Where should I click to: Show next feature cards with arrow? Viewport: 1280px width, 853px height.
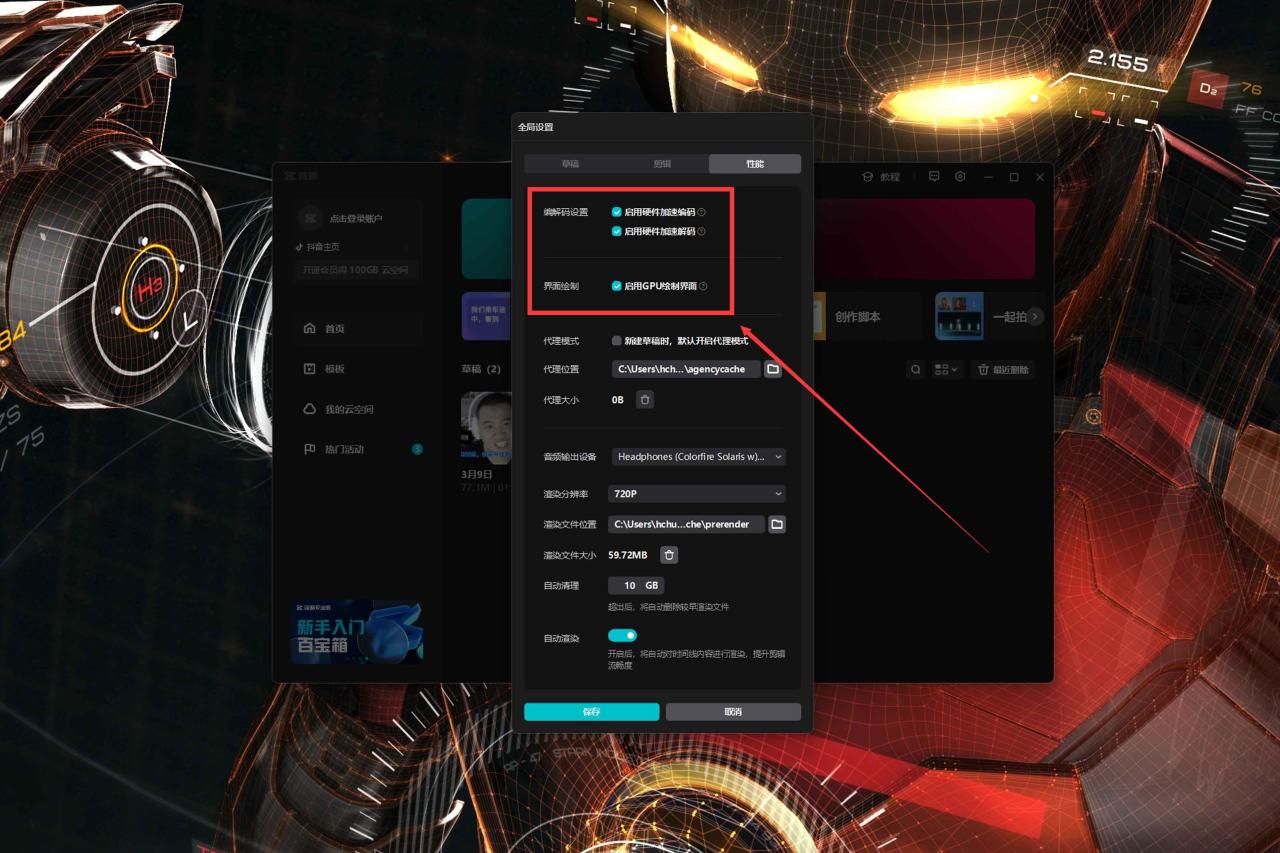pyautogui.click(x=1036, y=316)
